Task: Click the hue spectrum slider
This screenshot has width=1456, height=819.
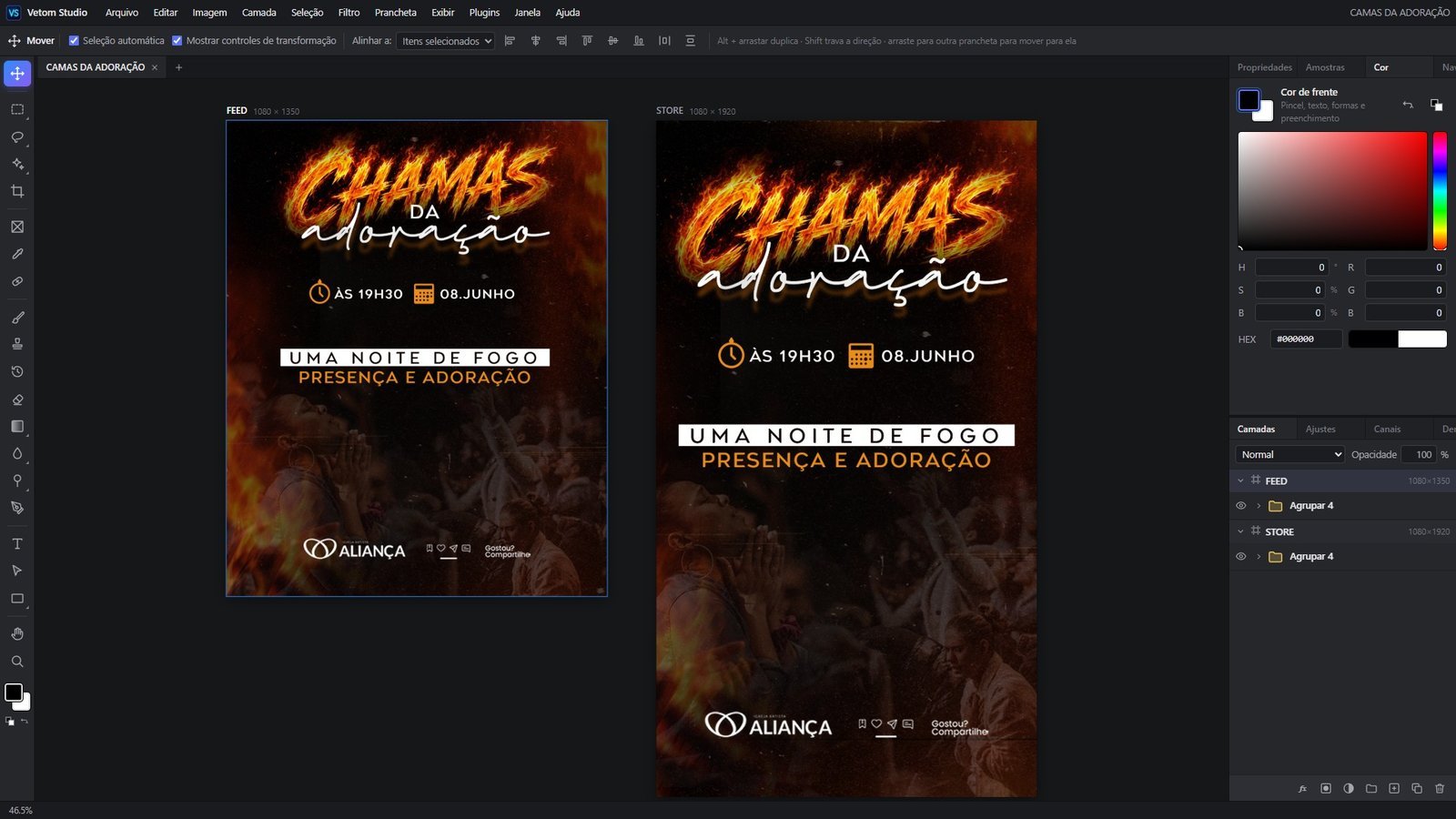Action: pos(1440,191)
